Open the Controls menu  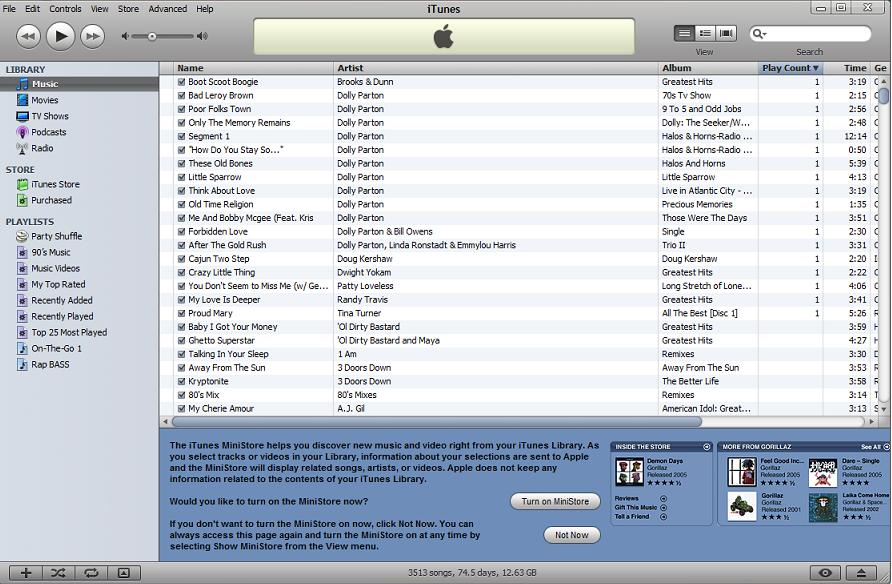click(65, 9)
